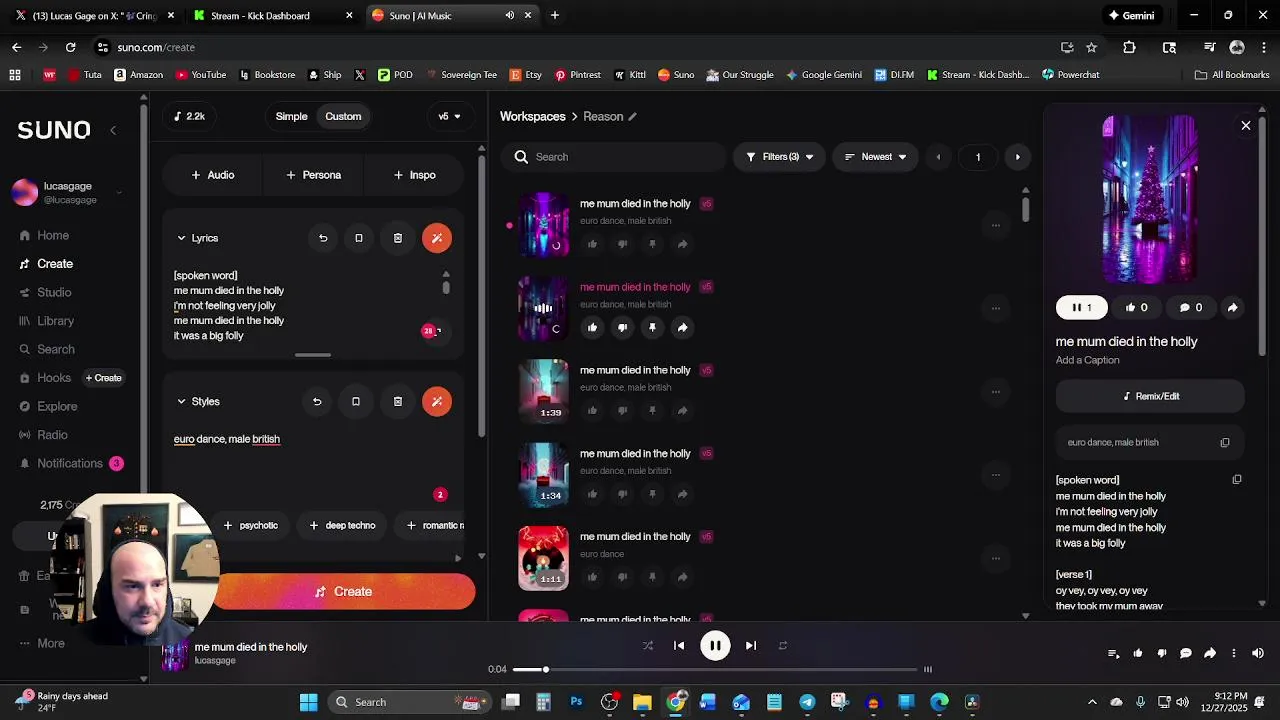This screenshot has width=1280, height=720.
Task: Open comments in the details panel
Action: [1190, 307]
